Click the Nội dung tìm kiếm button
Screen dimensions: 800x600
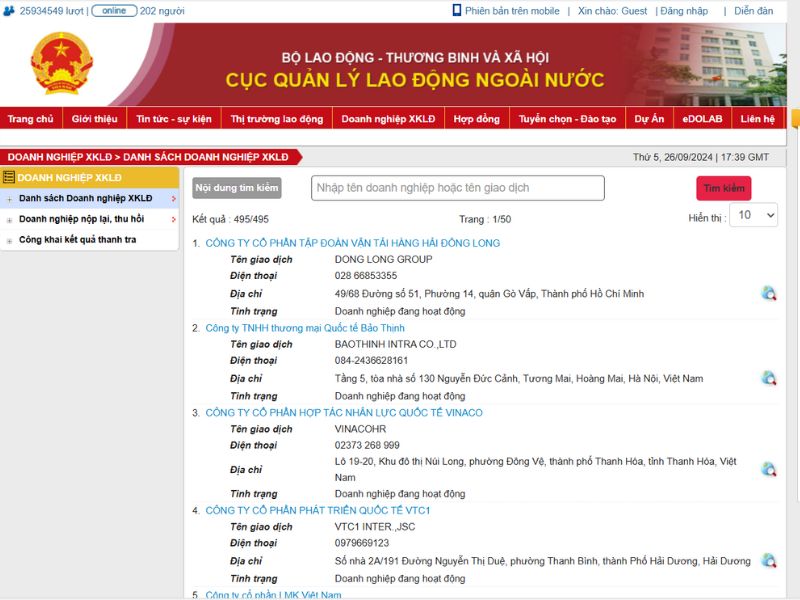(237, 188)
